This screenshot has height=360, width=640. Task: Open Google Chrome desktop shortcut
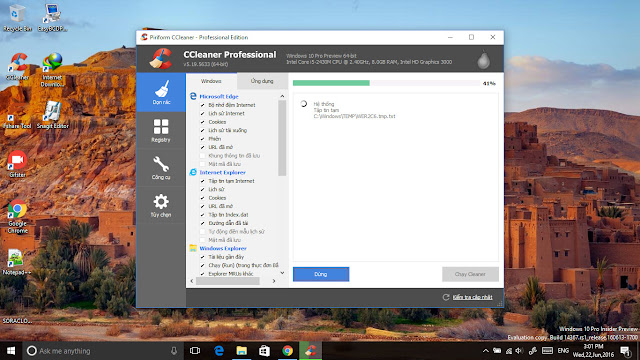click(x=17, y=216)
